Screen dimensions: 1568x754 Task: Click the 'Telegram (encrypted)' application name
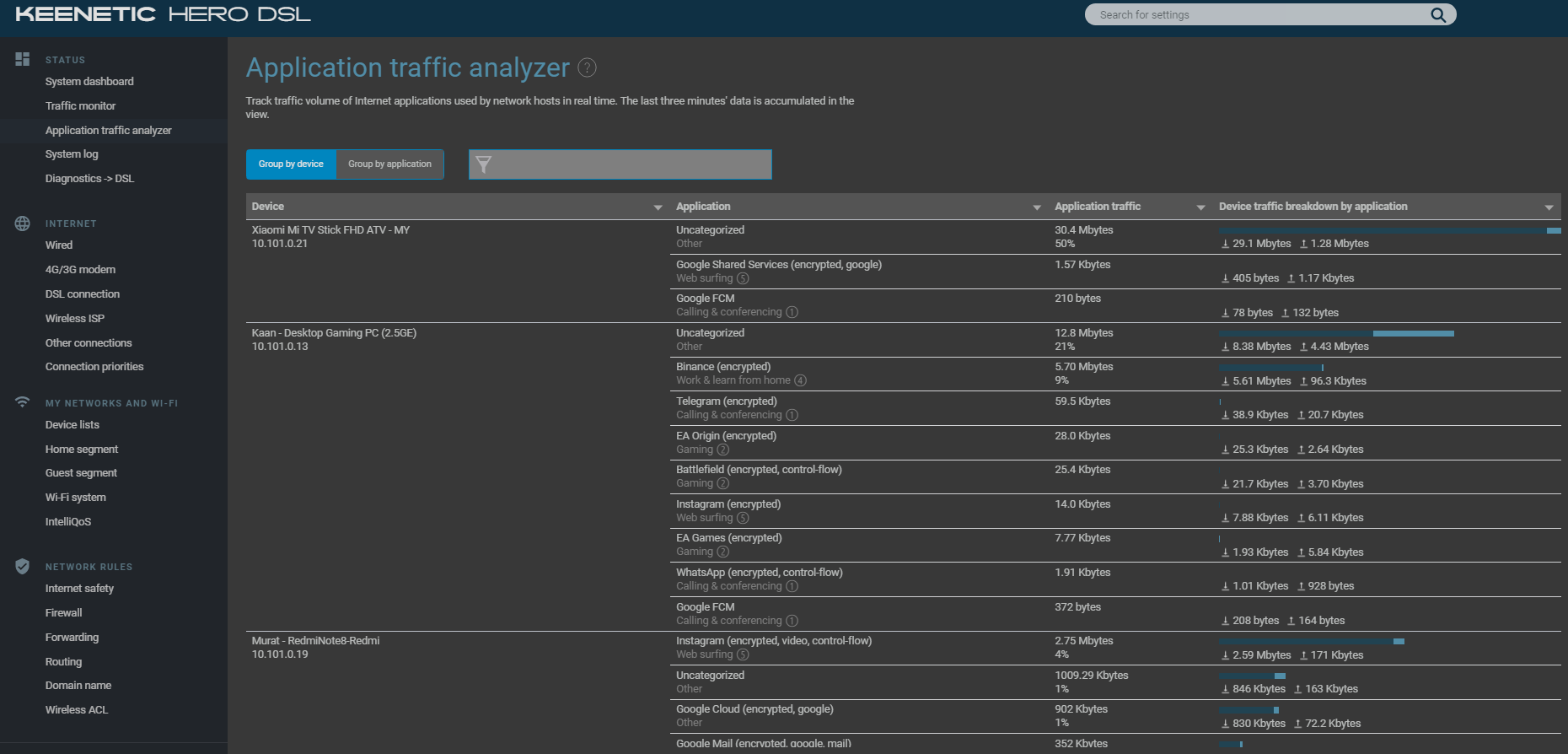(727, 401)
